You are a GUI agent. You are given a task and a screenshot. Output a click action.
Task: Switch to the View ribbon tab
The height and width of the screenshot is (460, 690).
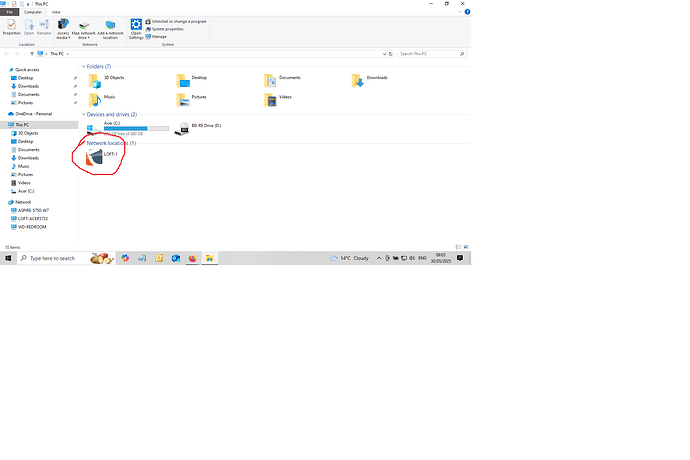[x=56, y=12]
